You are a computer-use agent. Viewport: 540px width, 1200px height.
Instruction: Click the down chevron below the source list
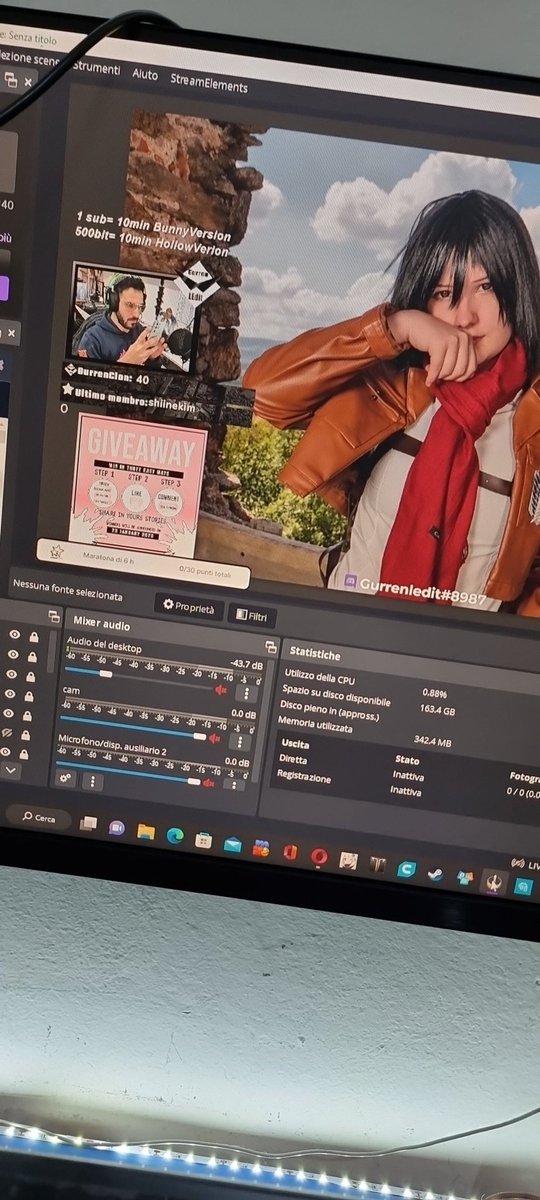(x=10, y=771)
